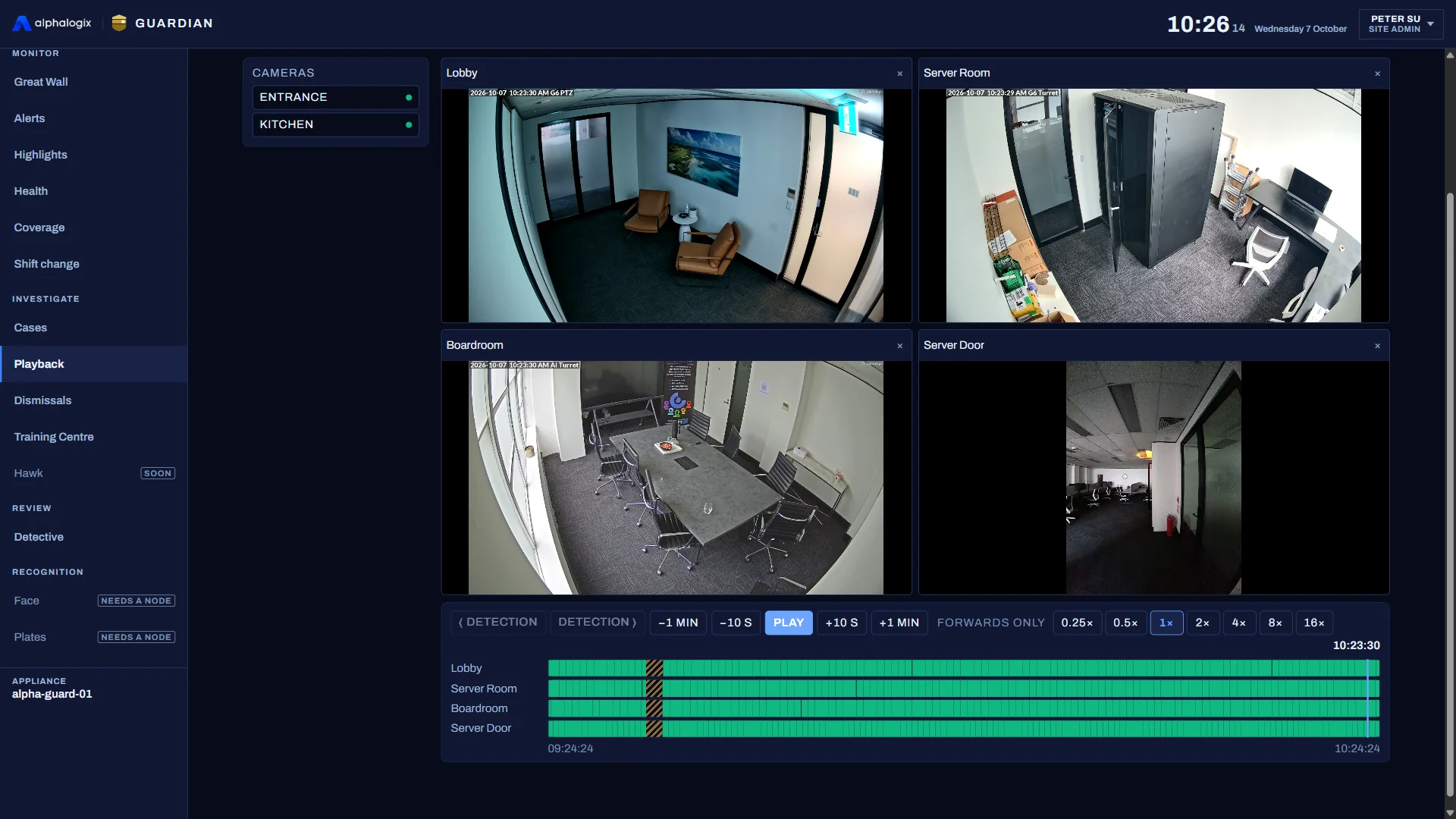Skip forward ten seconds
This screenshot has width=1456, height=819.
pos(842,623)
